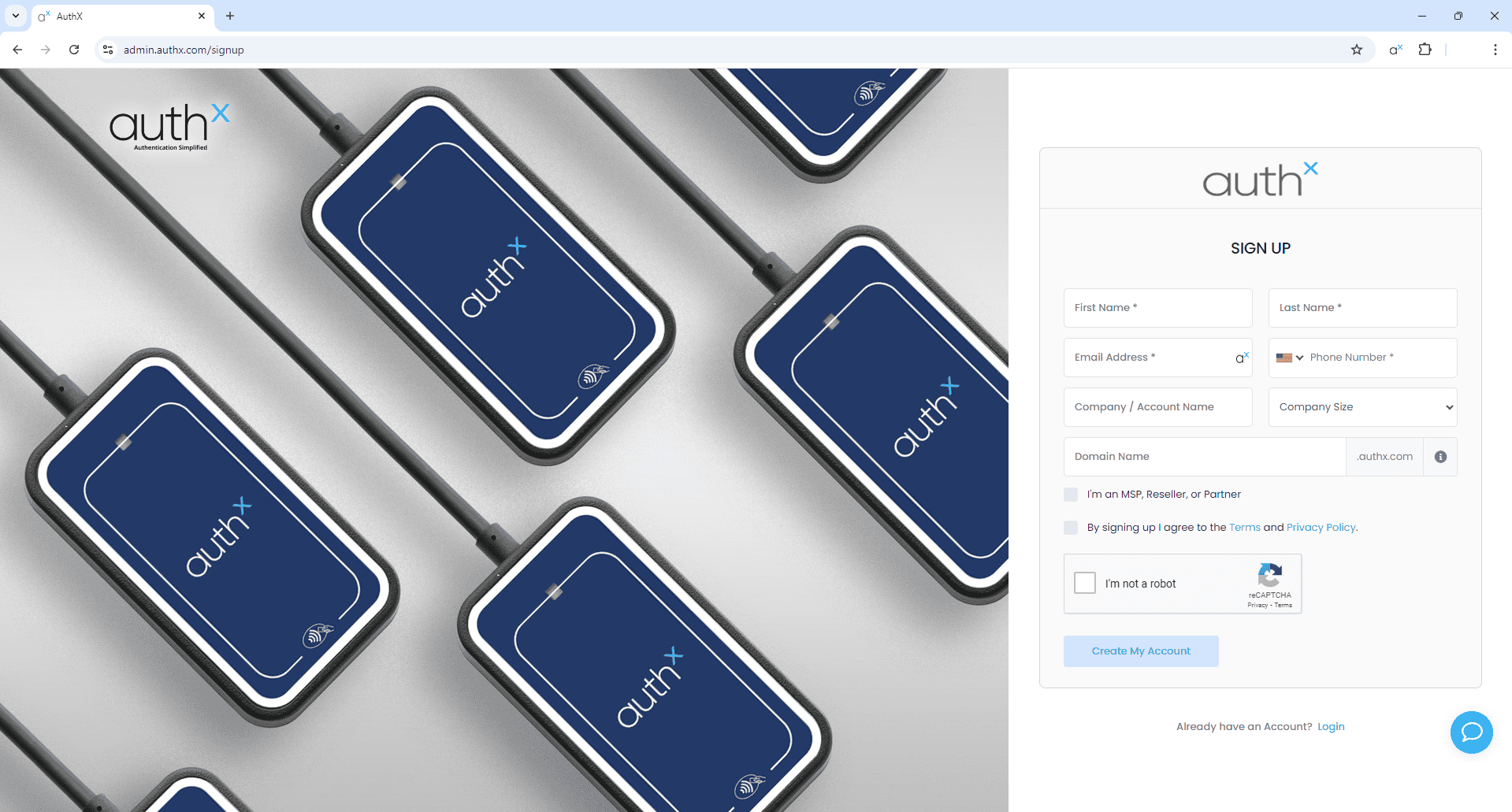Reload the signup page
This screenshot has height=812, width=1512.
coord(74,50)
